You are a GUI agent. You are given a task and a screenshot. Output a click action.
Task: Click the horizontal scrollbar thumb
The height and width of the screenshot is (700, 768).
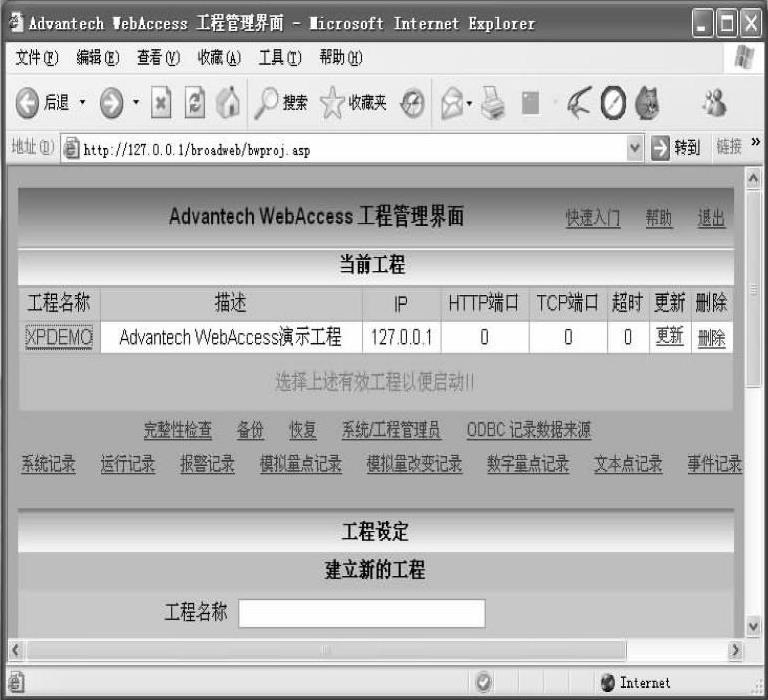click(x=326, y=651)
